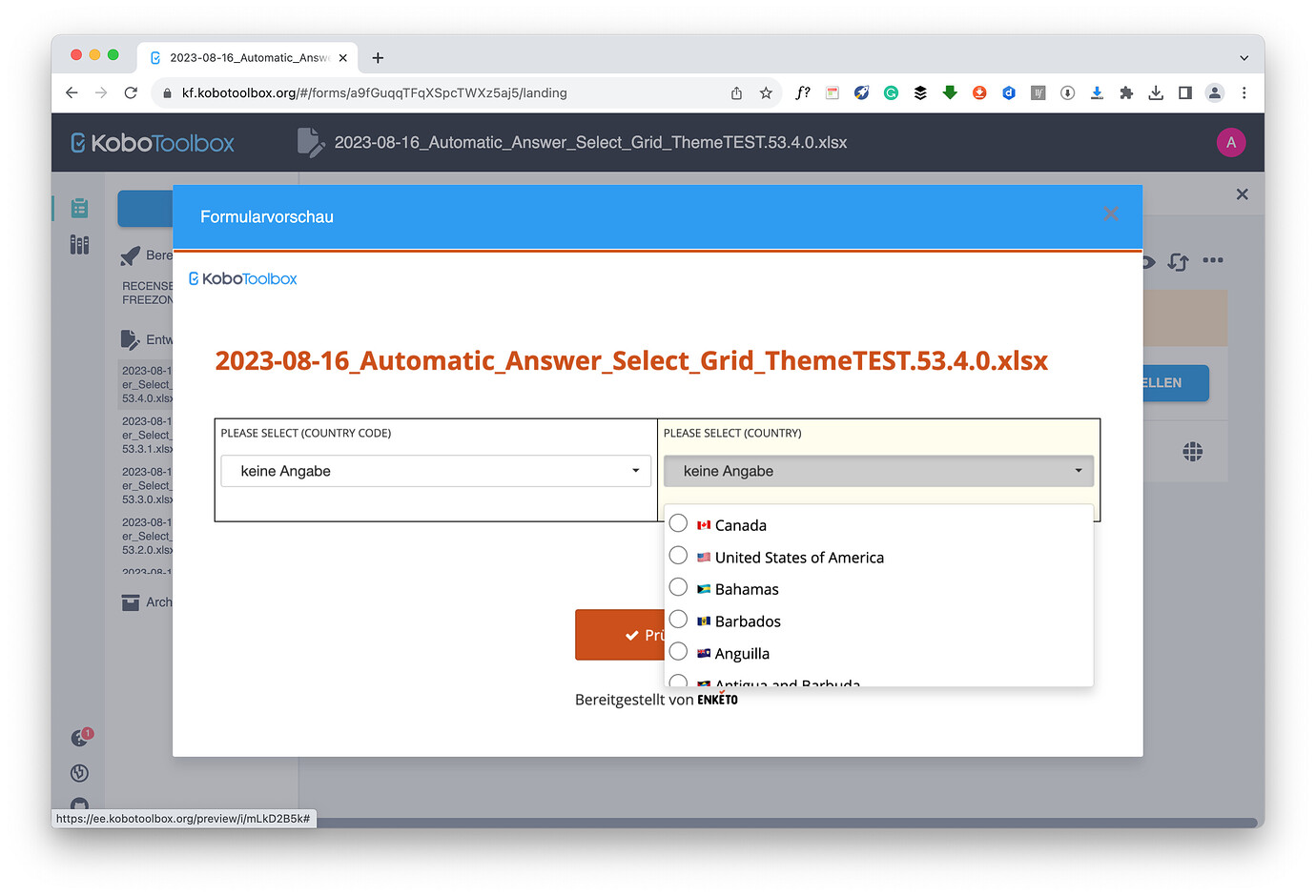The image size is (1316, 896).
Task: Click the more actions ellipsis icon
Action: pos(1212,260)
